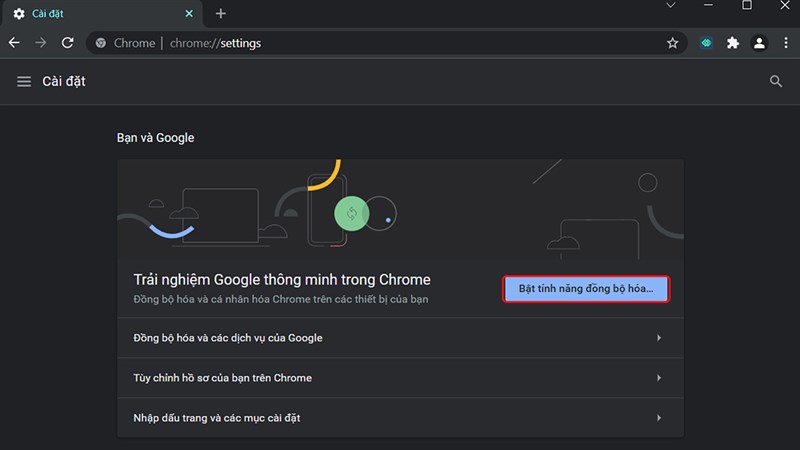The image size is (800, 450).
Task: Open the teal extension icon in toolbar
Action: pos(706,43)
